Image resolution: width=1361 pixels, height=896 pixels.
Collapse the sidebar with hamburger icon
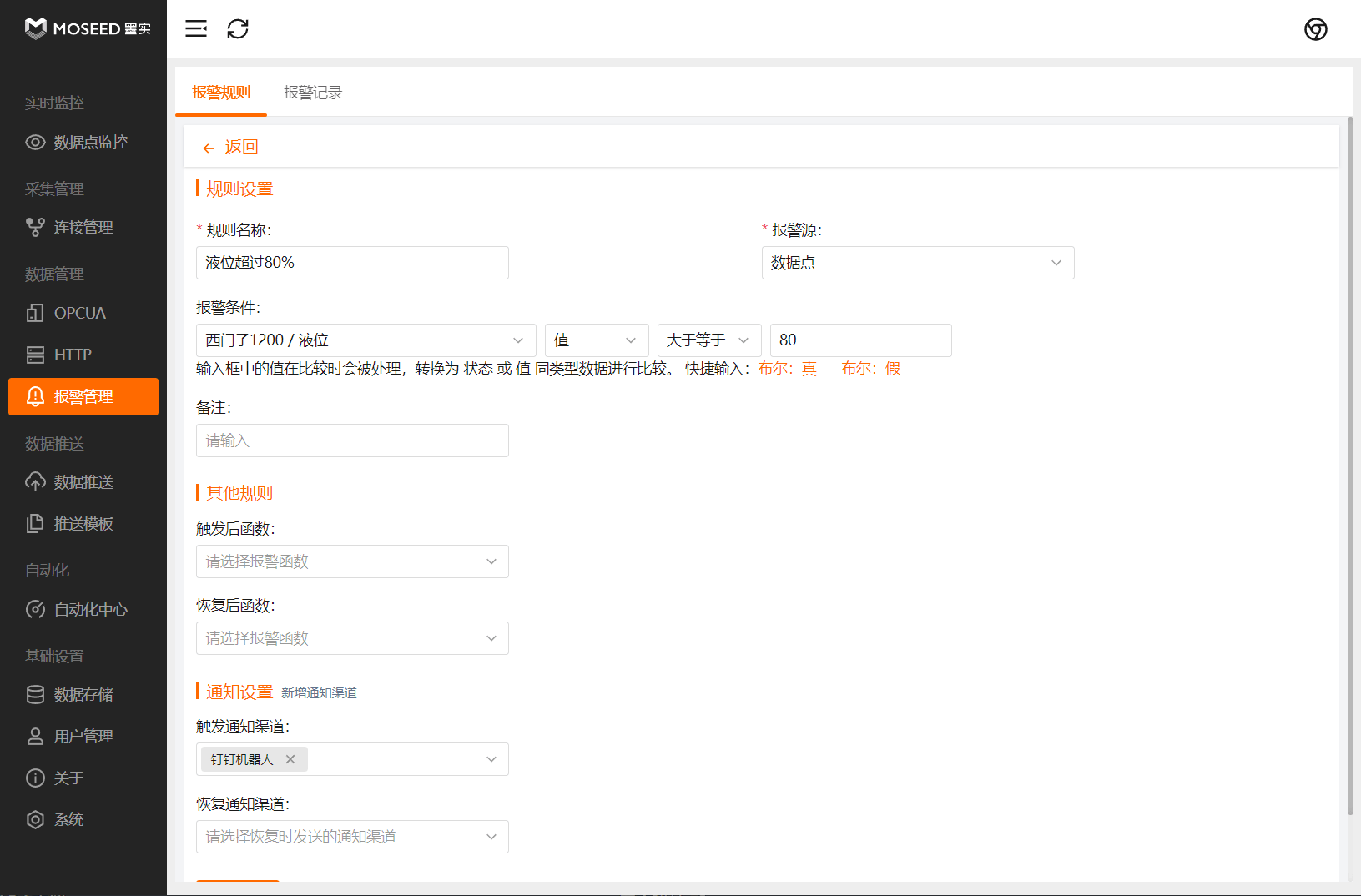[x=196, y=28]
